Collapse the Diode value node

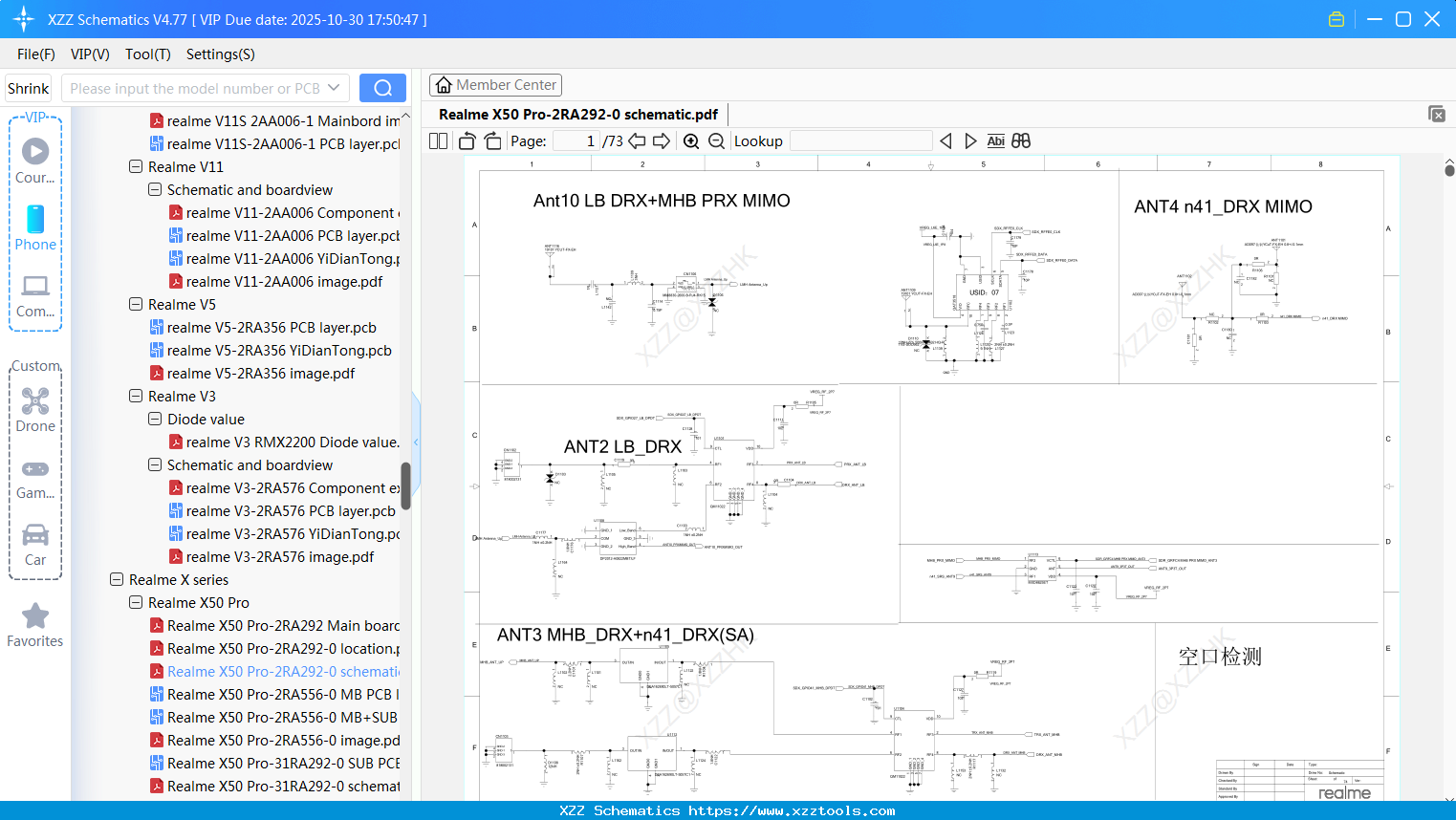[155, 419]
